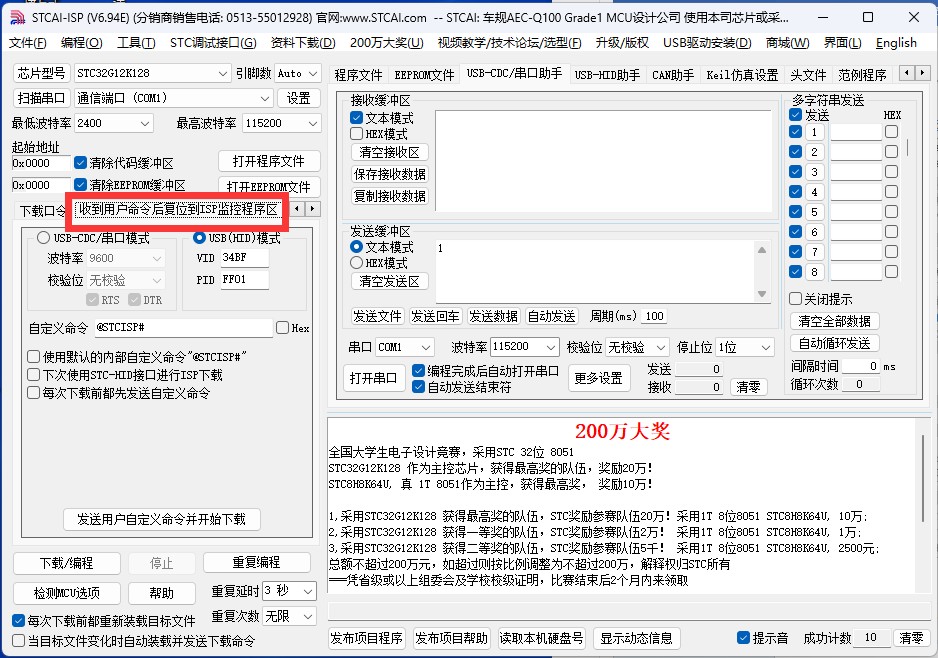
Task: Click the 打开程序文件 button
Action: [x=269, y=162]
